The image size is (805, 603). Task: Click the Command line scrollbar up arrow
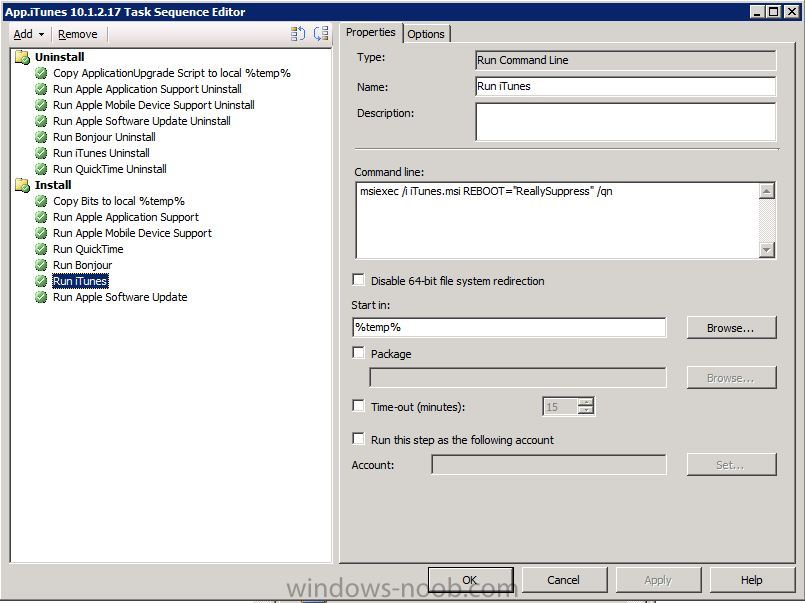pos(766,191)
